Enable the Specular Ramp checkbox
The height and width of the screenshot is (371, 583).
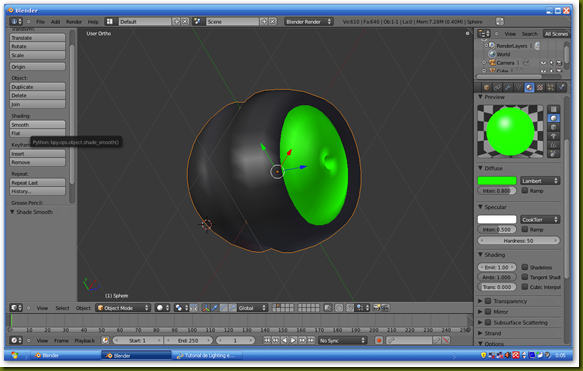525,229
